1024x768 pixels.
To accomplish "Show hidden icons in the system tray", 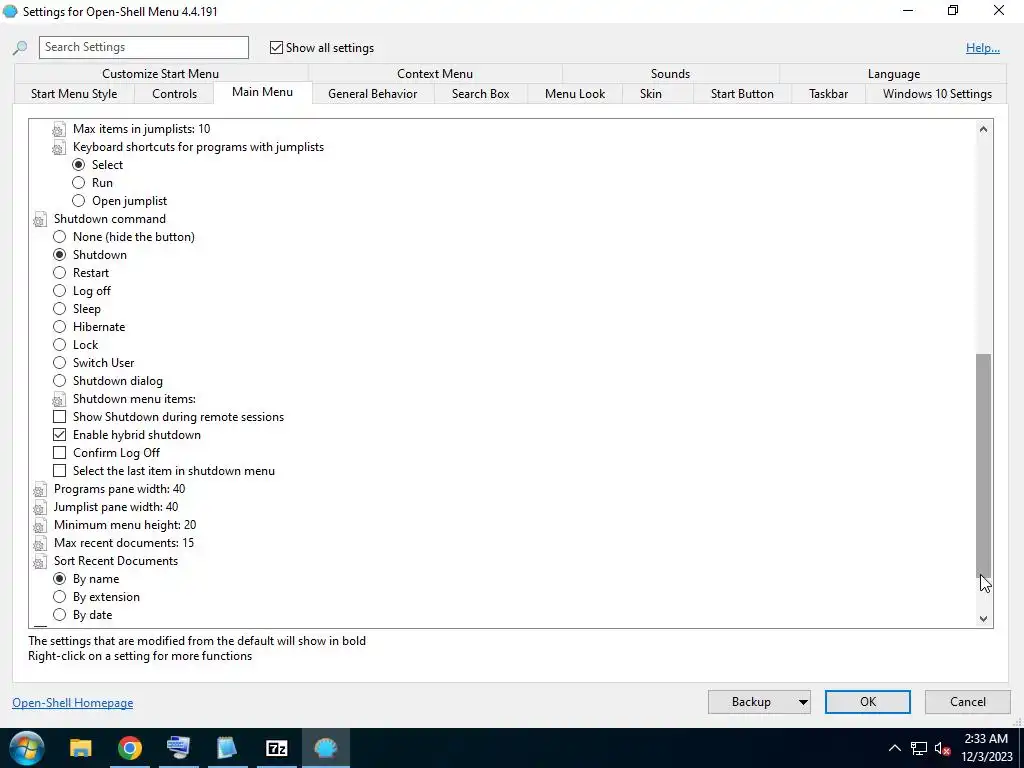I will 895,748.
